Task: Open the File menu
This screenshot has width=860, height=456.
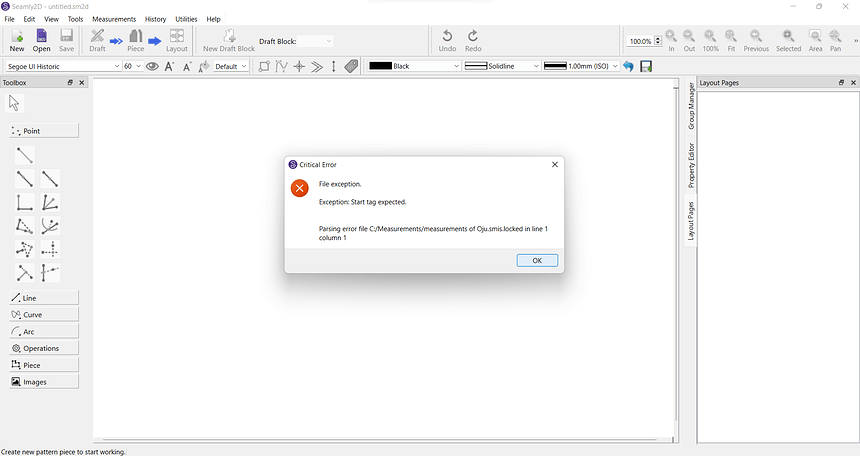Action: [x=9, y=19]
